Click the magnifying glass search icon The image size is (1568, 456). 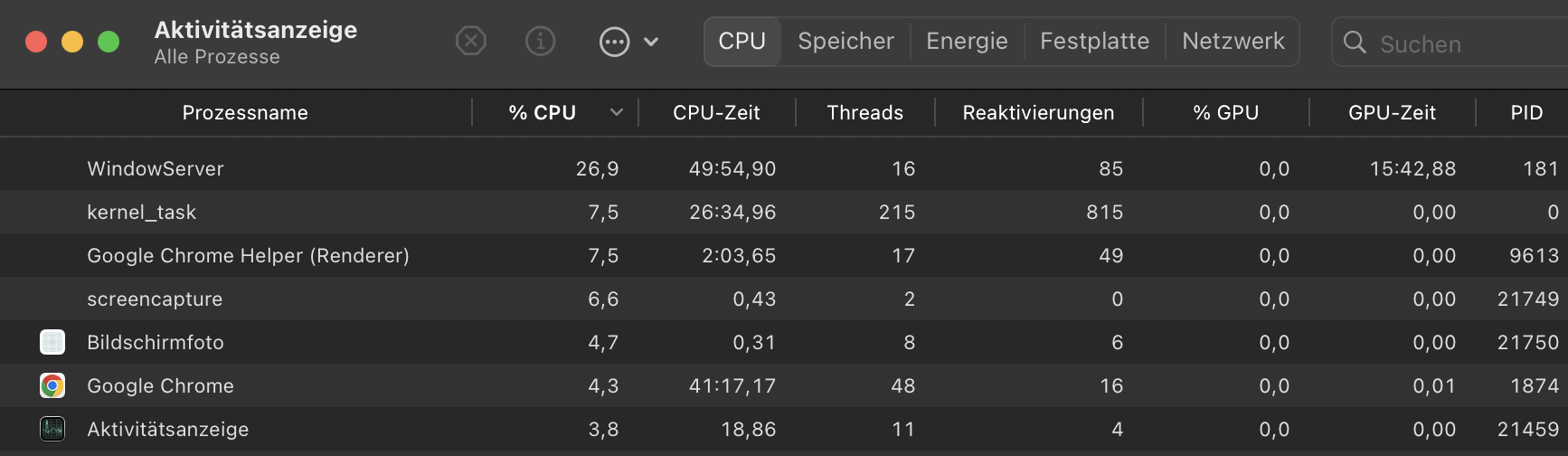(1355, 43)
